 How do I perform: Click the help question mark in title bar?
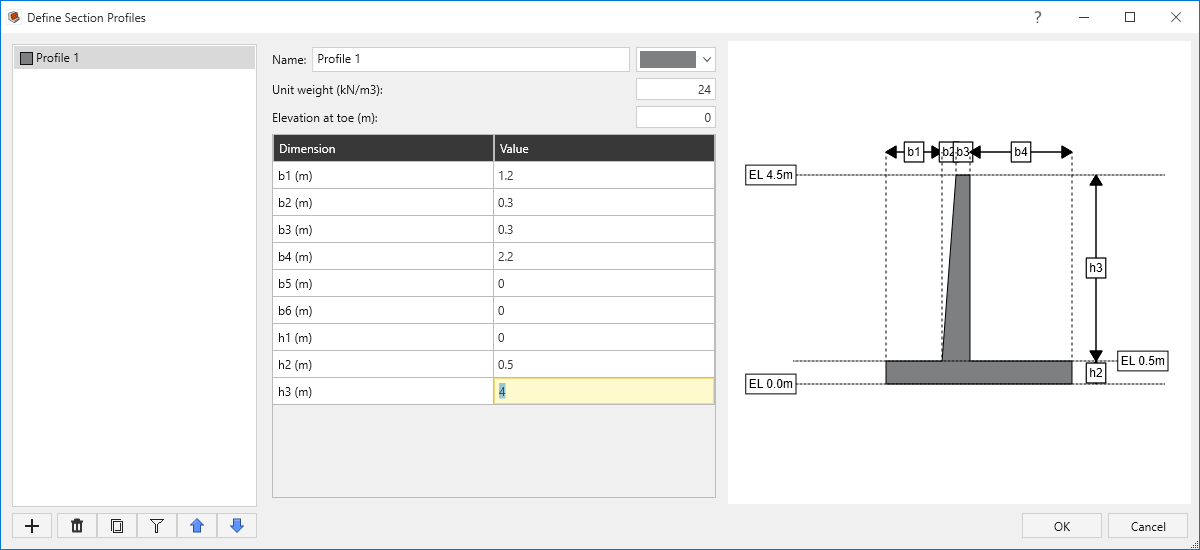(1038, 17)
